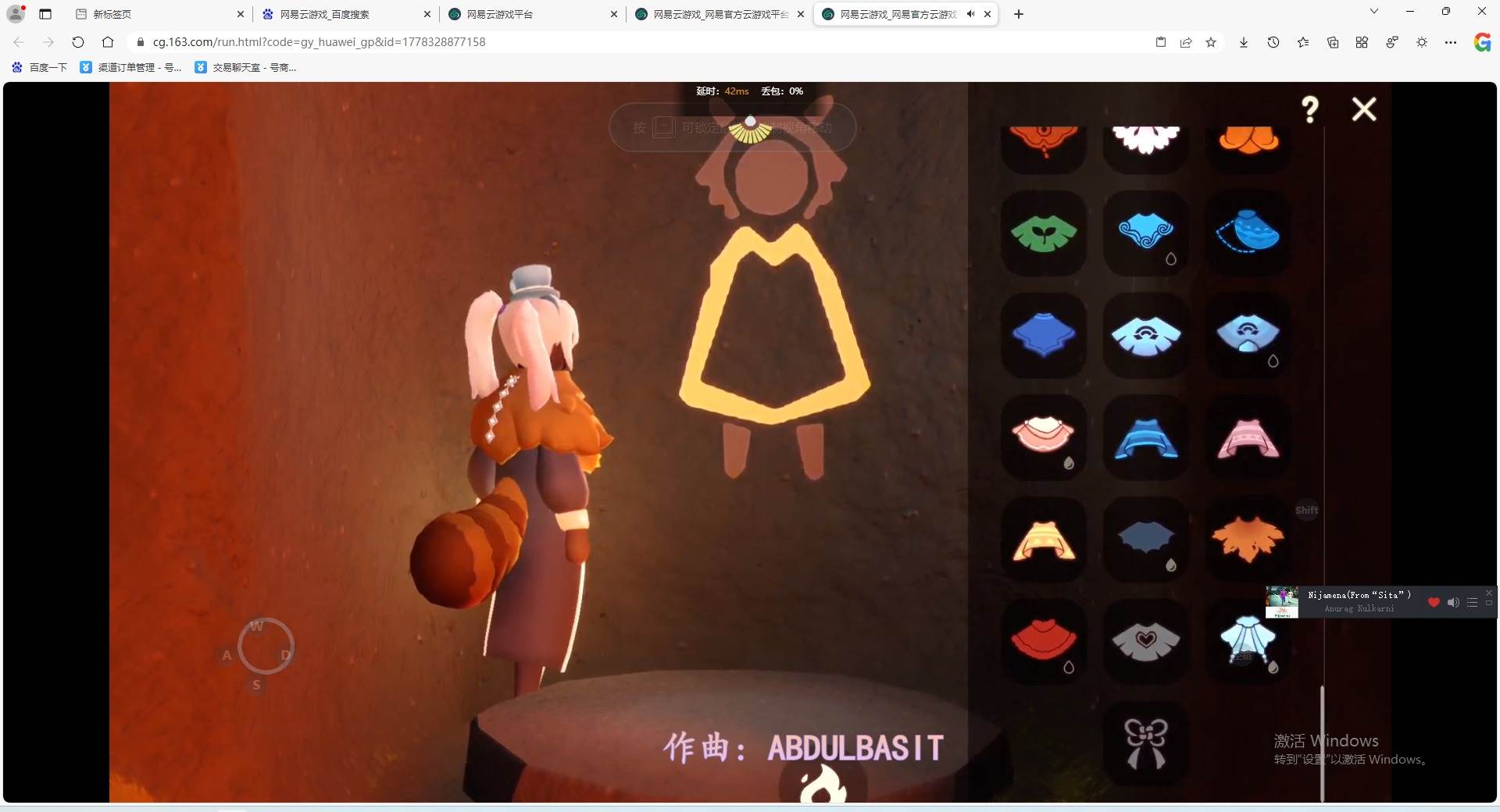Open the 百度一下 bookmark
This screenshot has width=1500, height=812.
click(x=40, y=67)
